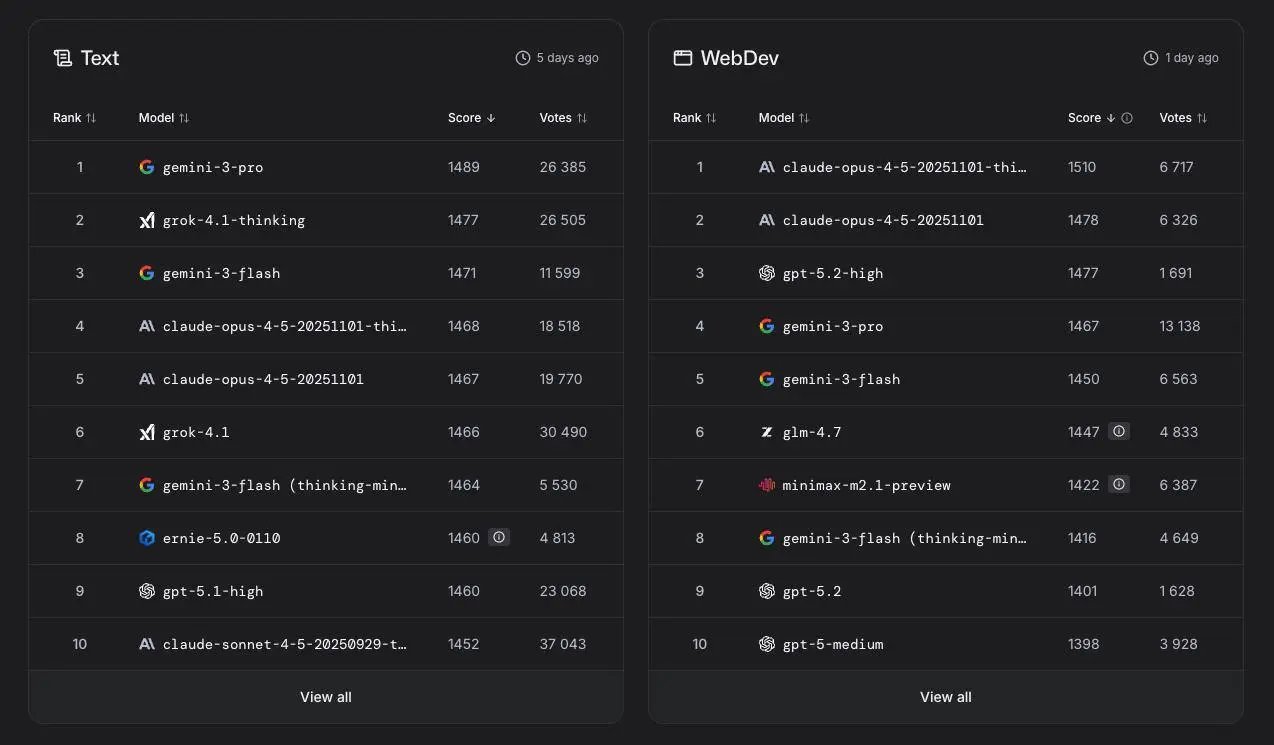Click claude-opus-4-5-20251101 name in Text rank 5
This screenshot has height=745, width=1274.
pyautogui.click(x=263, y=379)
